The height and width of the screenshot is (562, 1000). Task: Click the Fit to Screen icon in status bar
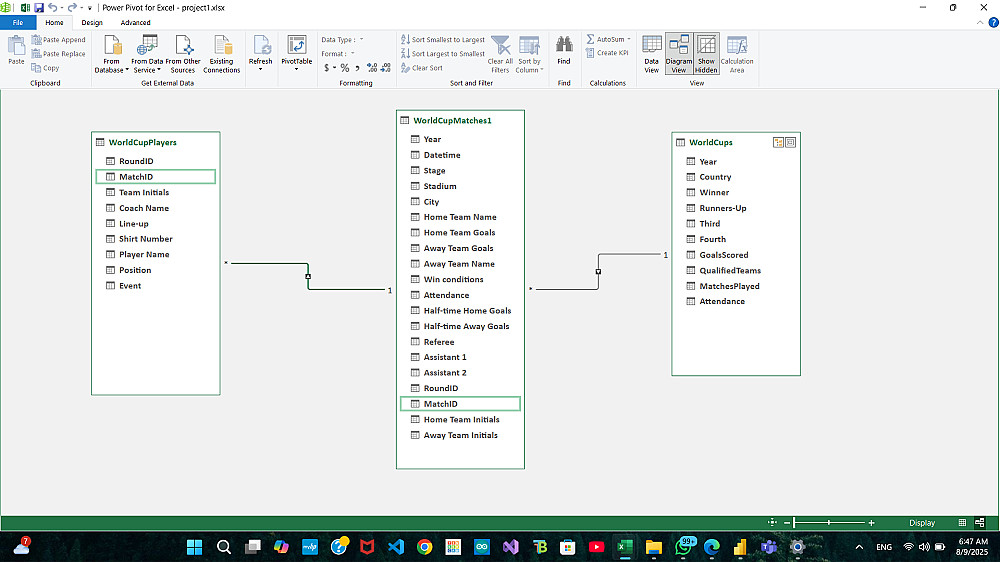772,523
